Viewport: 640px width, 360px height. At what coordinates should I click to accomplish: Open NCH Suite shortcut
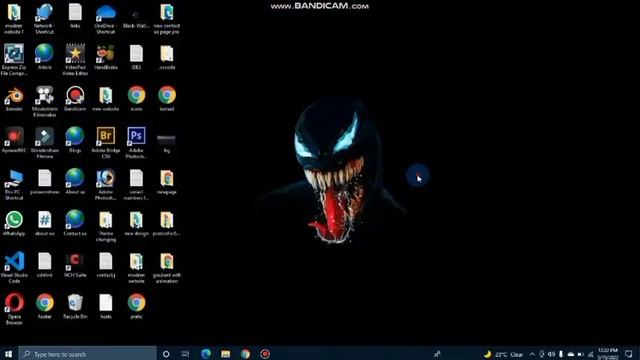[75, 265]
